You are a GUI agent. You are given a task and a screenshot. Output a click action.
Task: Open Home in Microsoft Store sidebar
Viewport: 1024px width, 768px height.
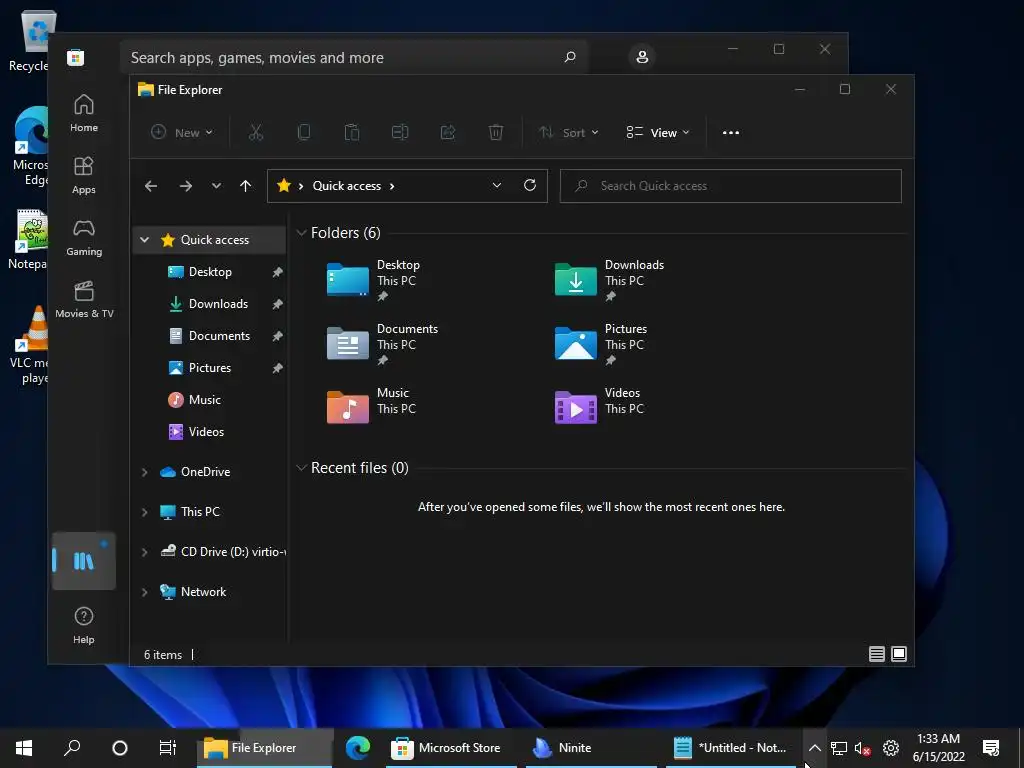(84, 113)
